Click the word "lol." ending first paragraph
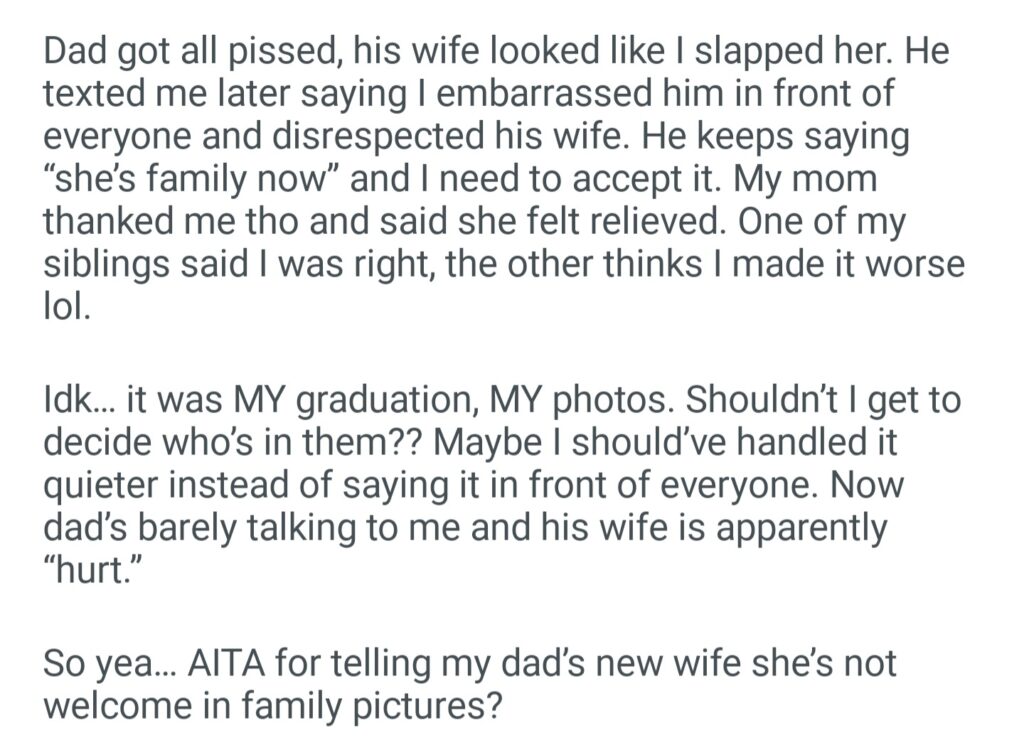The width and height of the screenshot is (1024, 745). [x=68, y=304]
